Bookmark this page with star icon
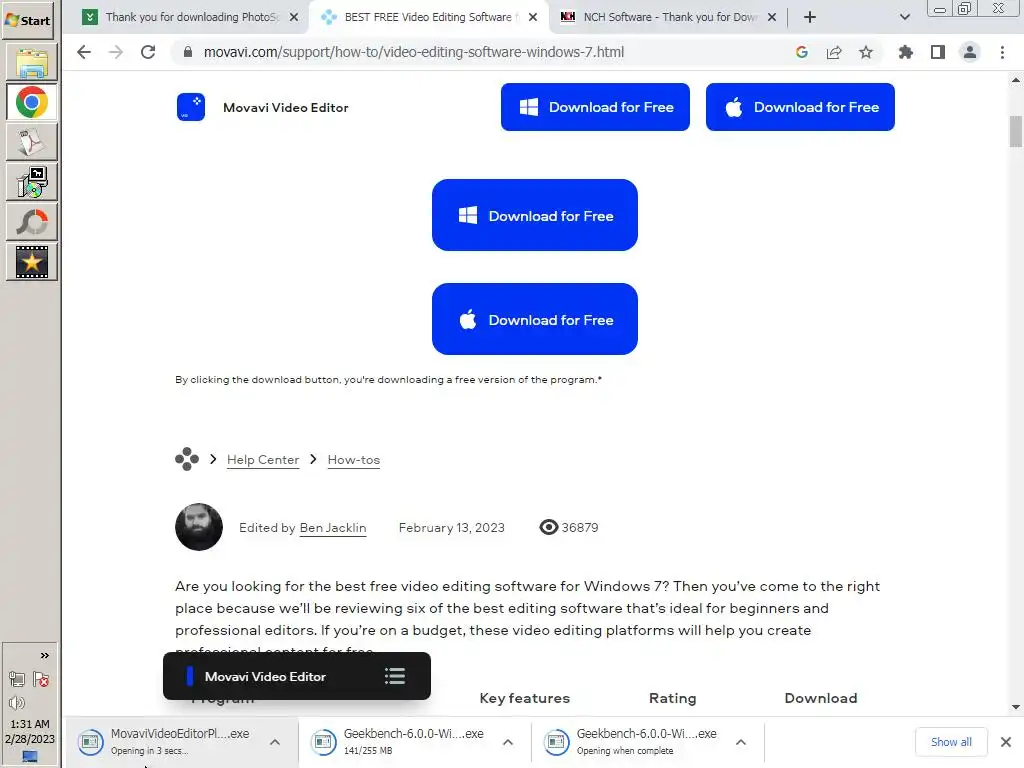 pos(866,52)
